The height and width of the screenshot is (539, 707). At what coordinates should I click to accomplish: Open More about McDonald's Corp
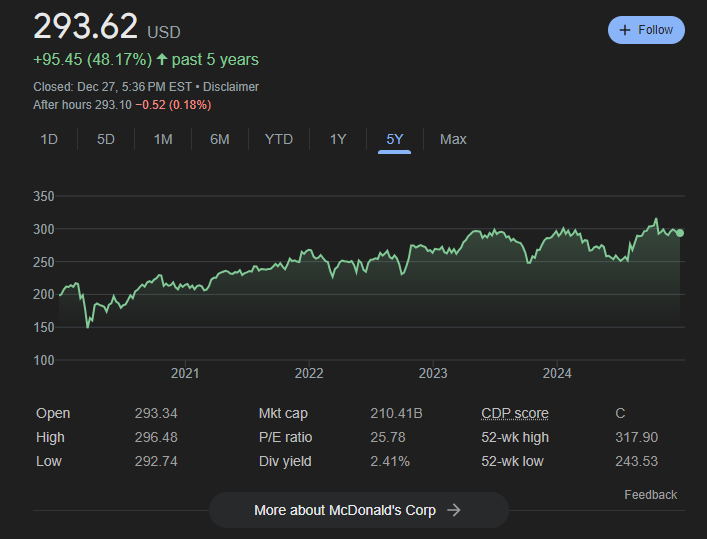[359, 510]
